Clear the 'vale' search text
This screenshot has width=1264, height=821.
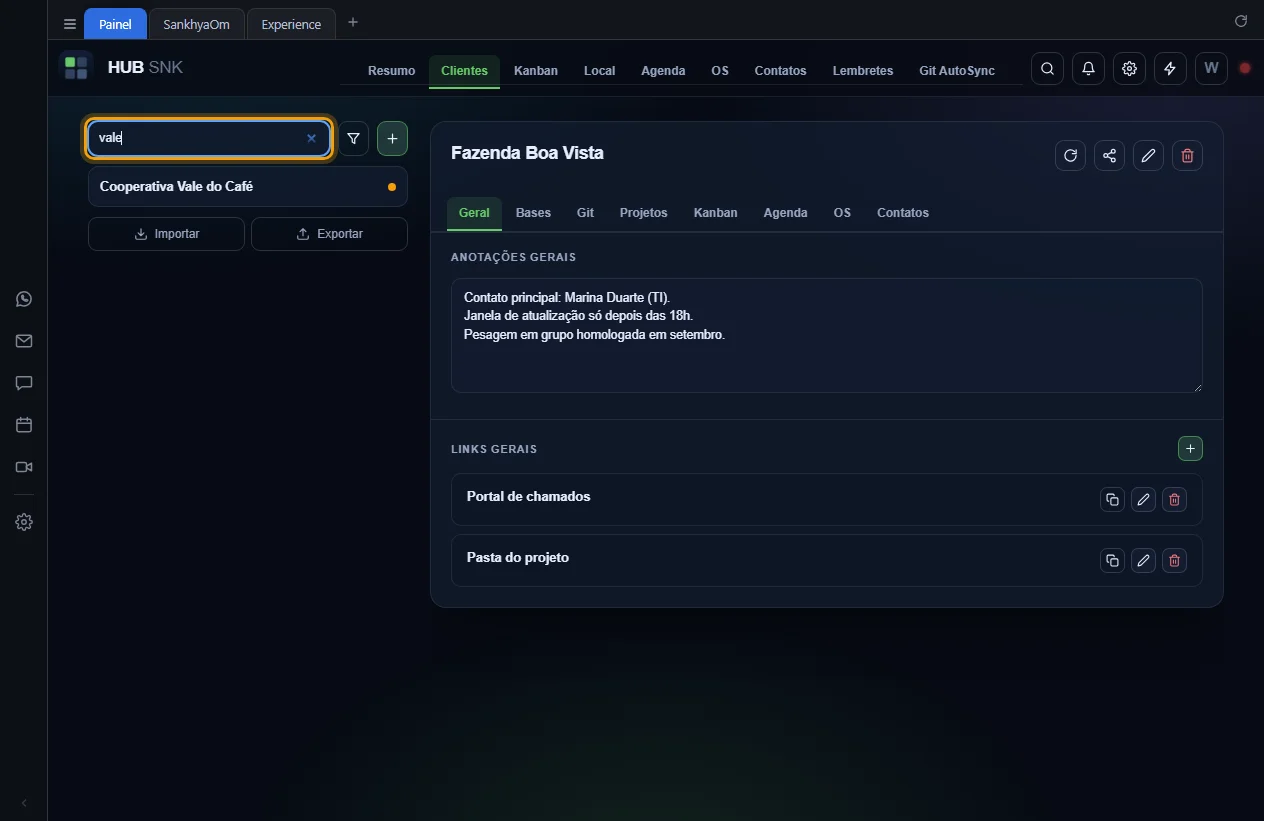tap(311, 139)
